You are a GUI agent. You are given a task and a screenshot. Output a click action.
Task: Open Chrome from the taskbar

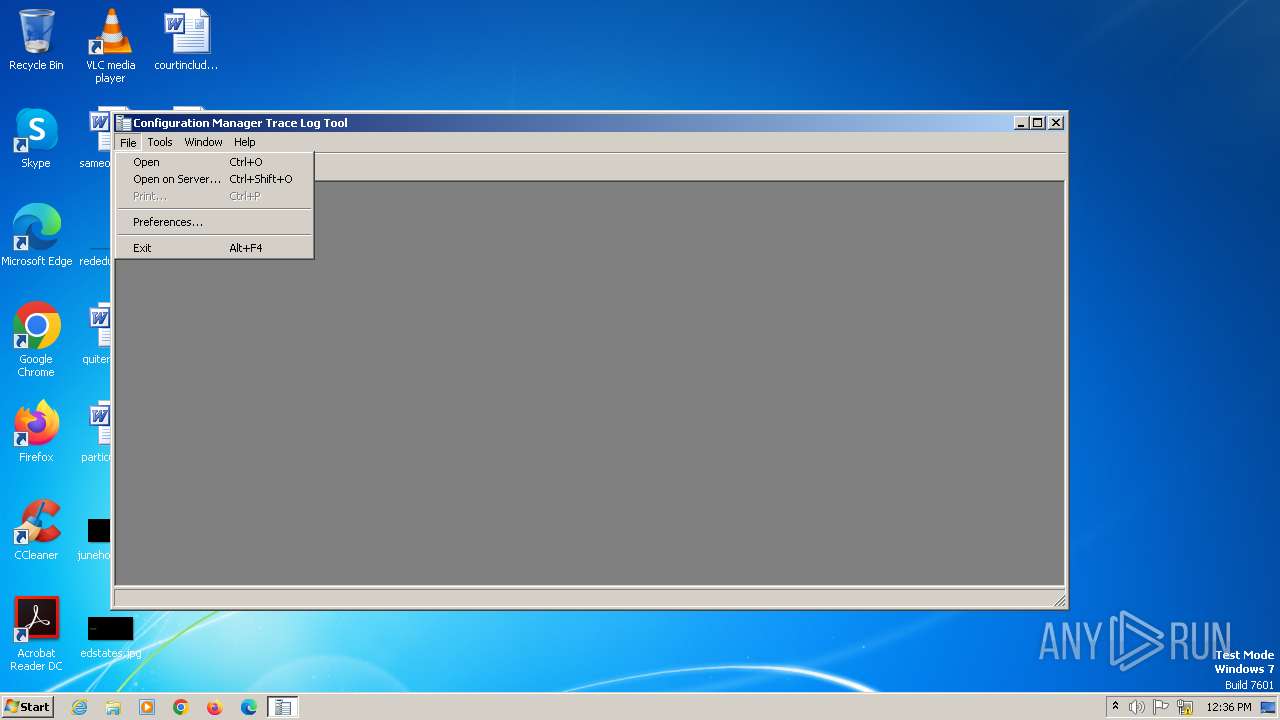[x=181, y=707]
